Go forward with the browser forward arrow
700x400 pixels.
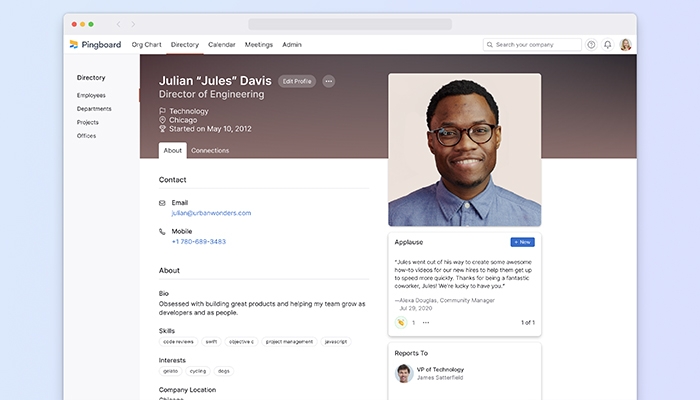point(133,24)
